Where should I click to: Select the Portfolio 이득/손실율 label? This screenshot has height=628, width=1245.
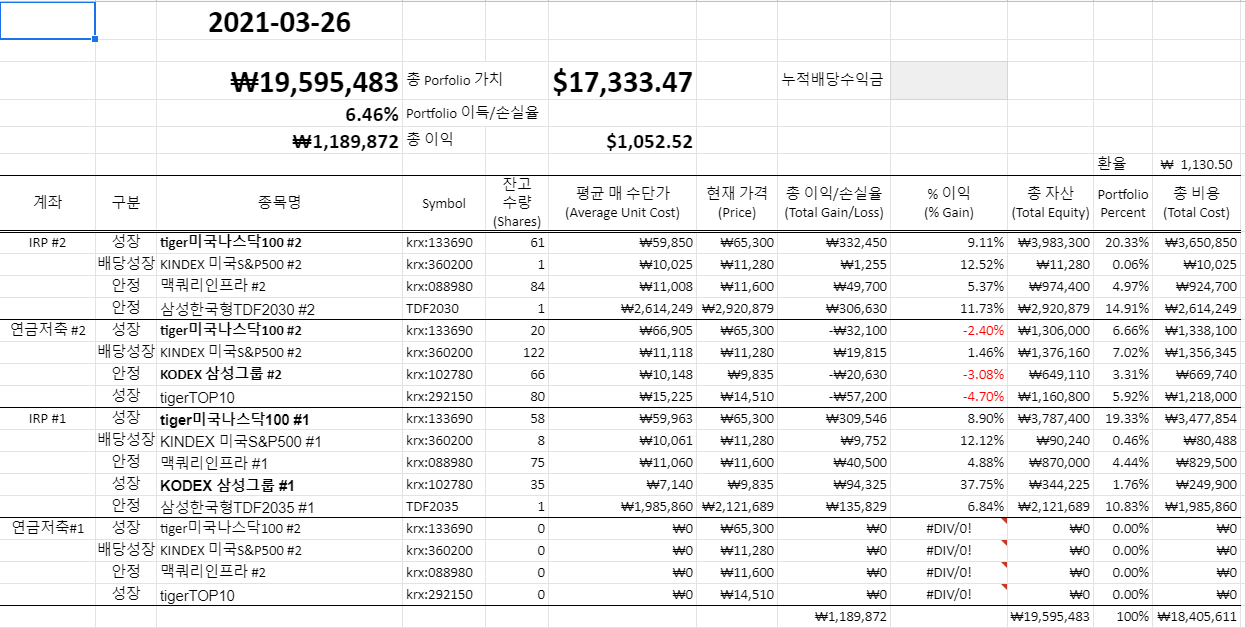pos(472,114)
